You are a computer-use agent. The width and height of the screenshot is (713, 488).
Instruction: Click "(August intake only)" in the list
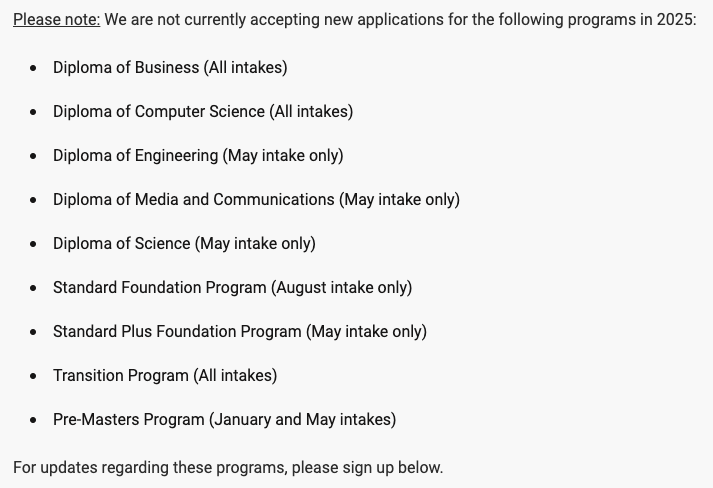click(x=341, y=288)
